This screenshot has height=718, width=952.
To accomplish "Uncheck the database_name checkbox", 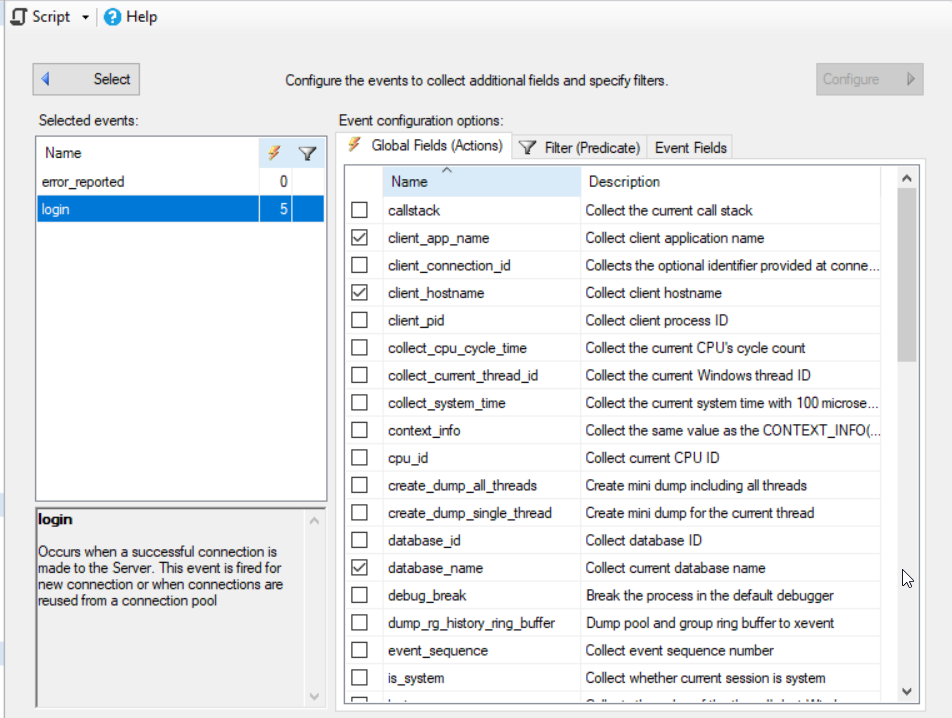I will (x=359, y=568).
